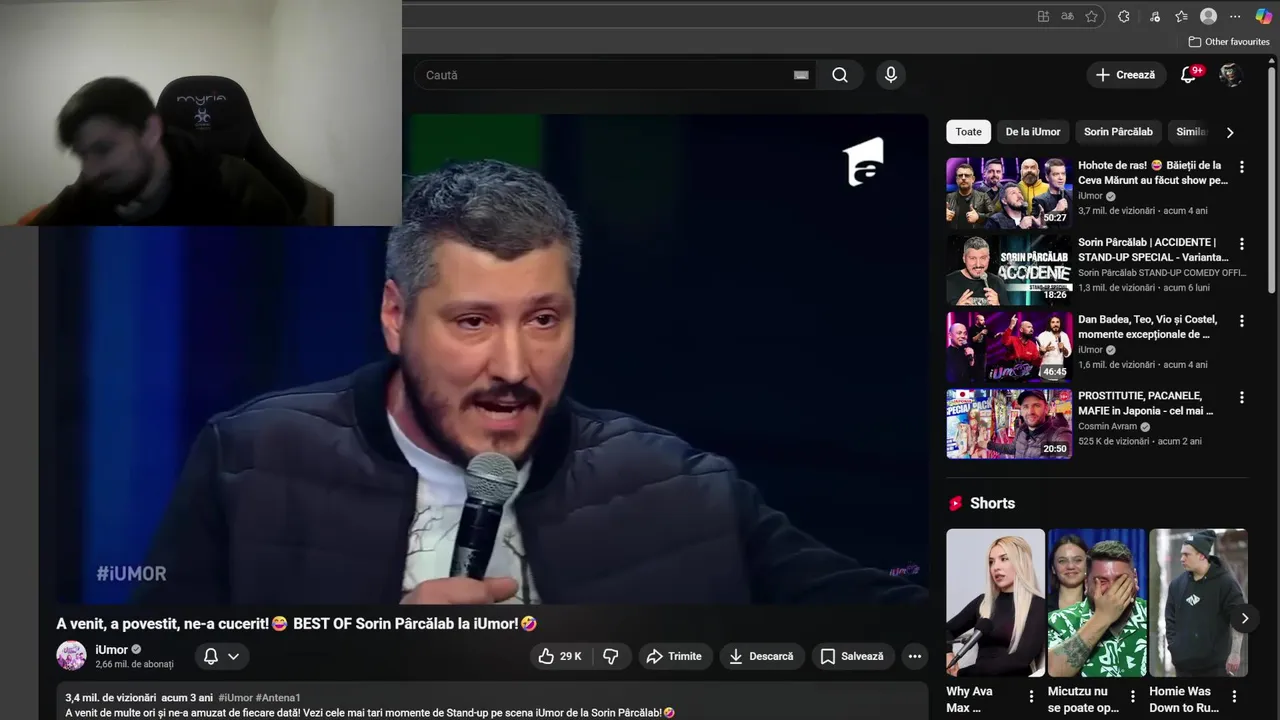Viewport: 1280px width, 720px height.
Task: Open Edge settings and more menu
Action: [1235, 16]
